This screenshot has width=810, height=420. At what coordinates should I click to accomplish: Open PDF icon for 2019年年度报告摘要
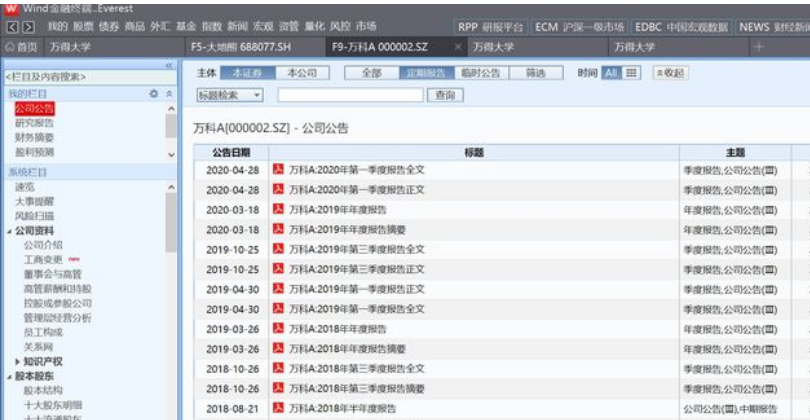(x=278, y=229)
